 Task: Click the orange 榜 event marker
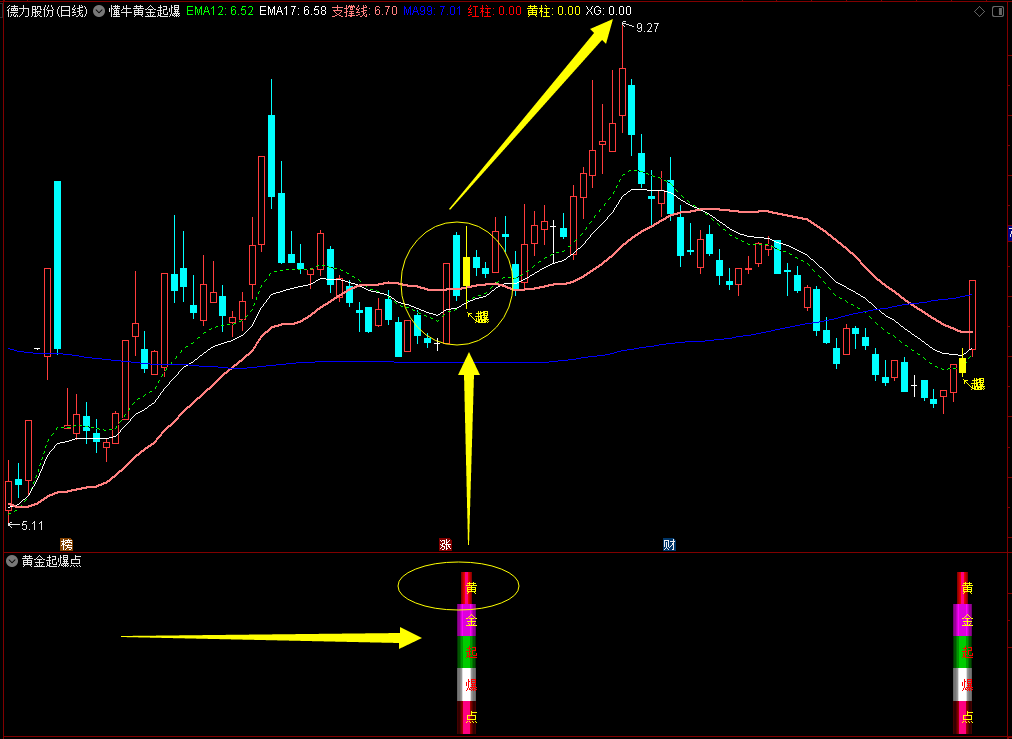click(x=66, y=545)
